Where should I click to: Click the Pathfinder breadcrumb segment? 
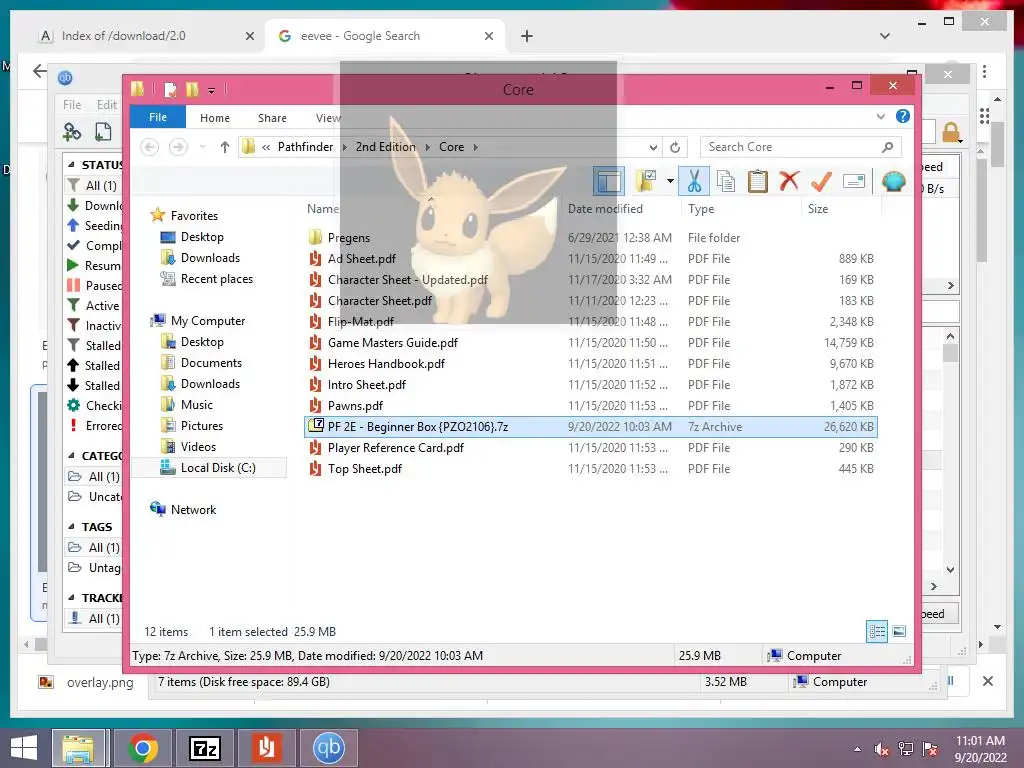(305, 147)
